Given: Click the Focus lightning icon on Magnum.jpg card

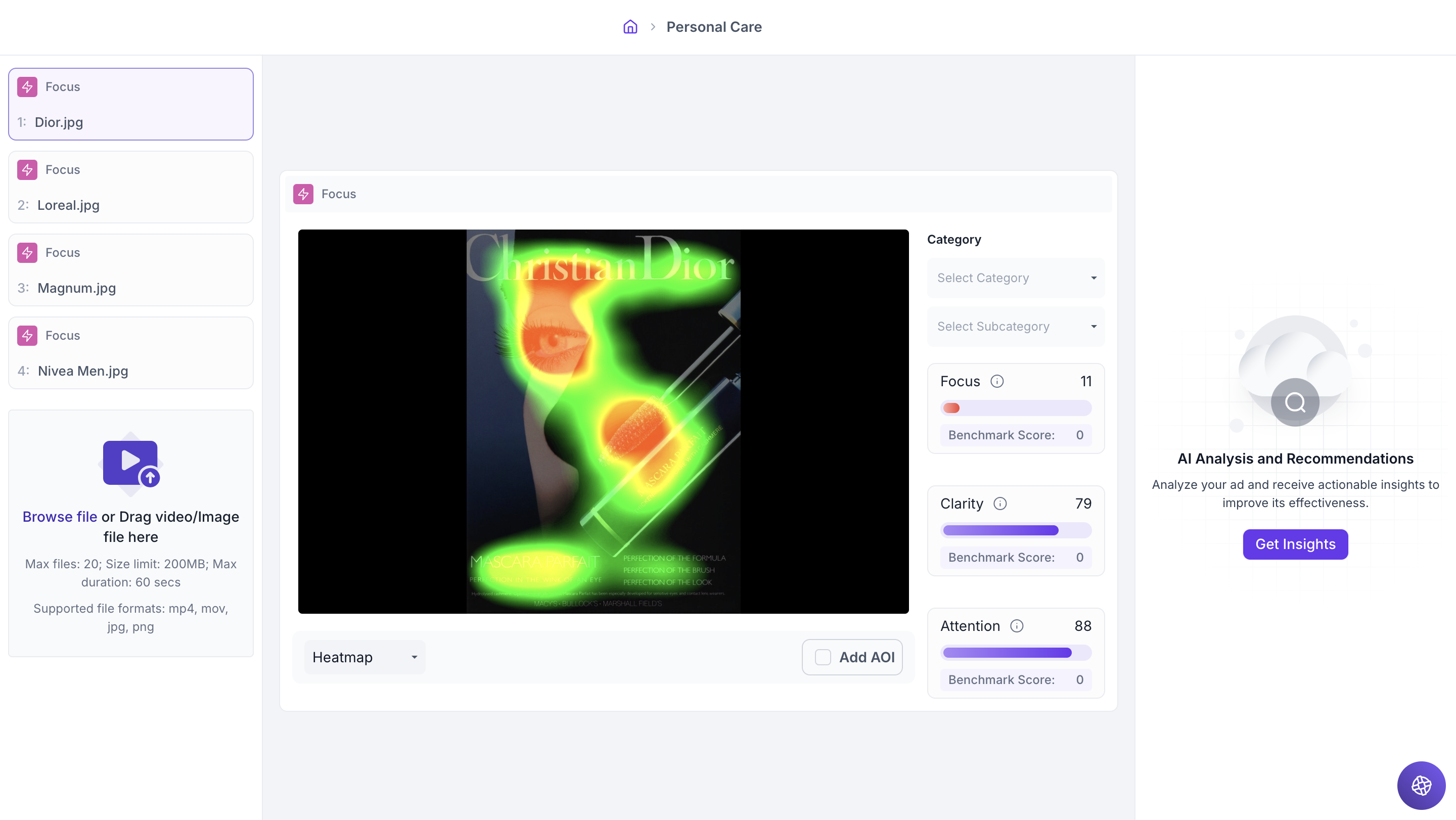Looking at the screenshot, I should click(27, 253).
